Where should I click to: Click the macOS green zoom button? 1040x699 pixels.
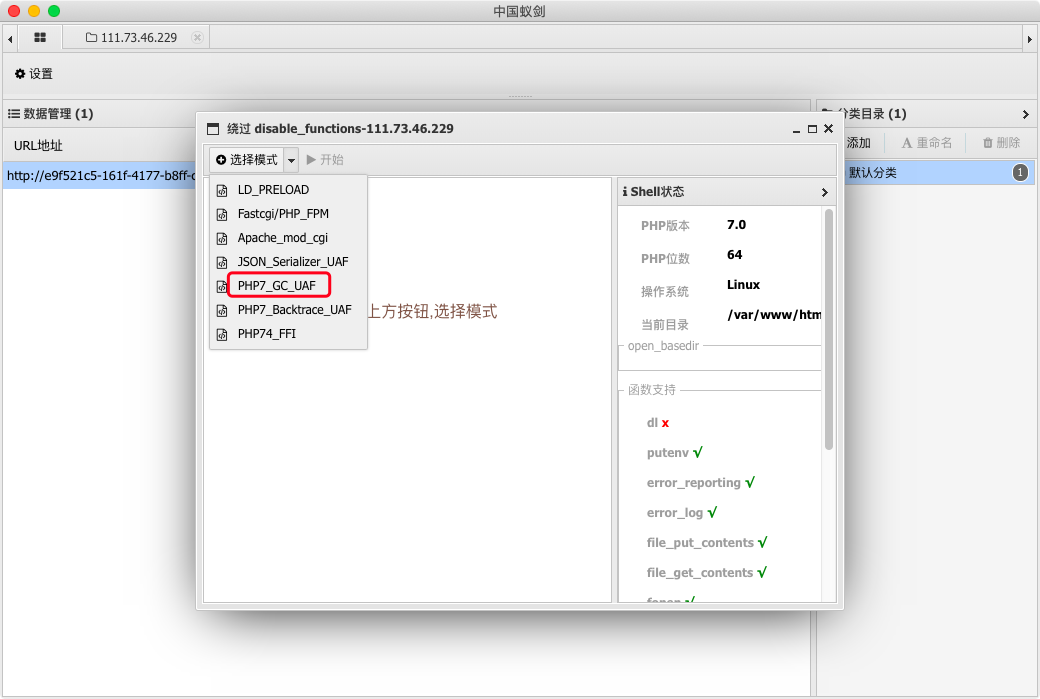click(x=54, y=11)
